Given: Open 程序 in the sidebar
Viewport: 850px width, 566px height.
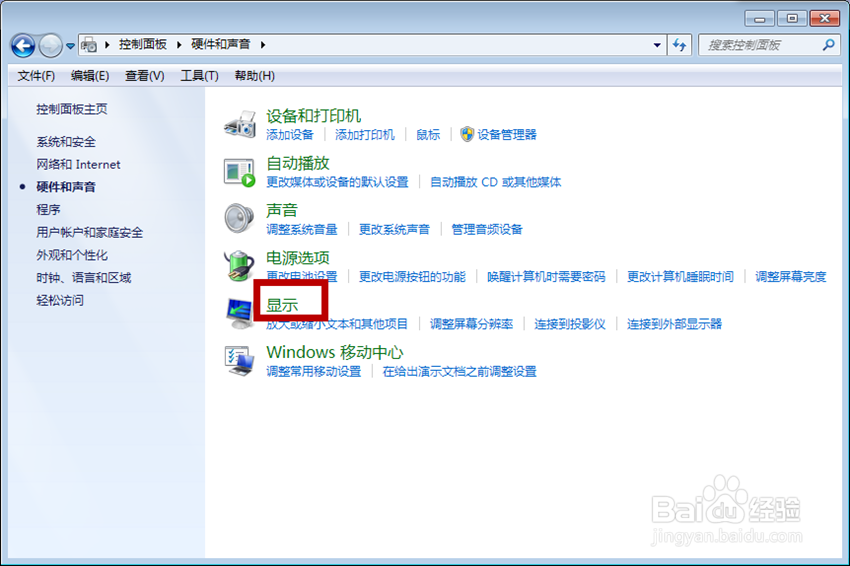Looking at the screenshot, I should point(48,209).
